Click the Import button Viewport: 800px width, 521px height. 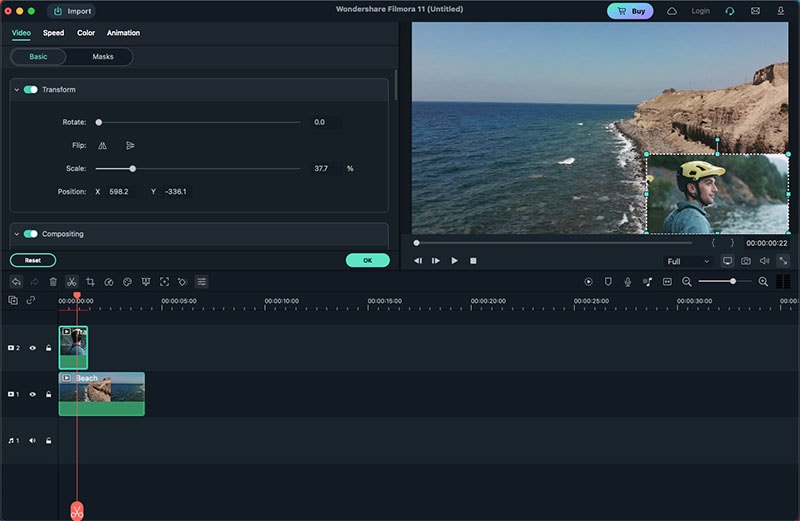[72, 11]
